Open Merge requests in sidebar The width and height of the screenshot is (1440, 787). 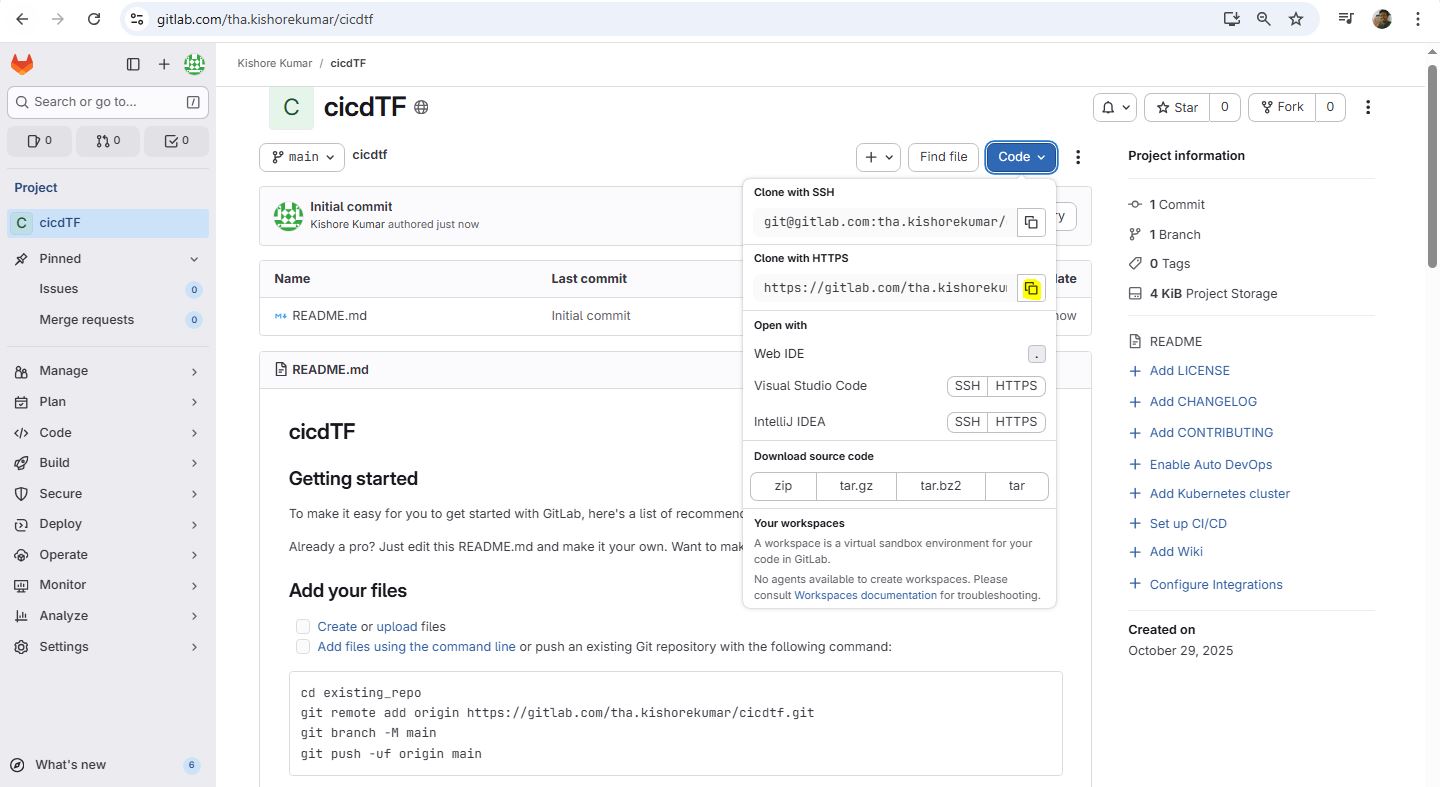(x=86, y=320)
